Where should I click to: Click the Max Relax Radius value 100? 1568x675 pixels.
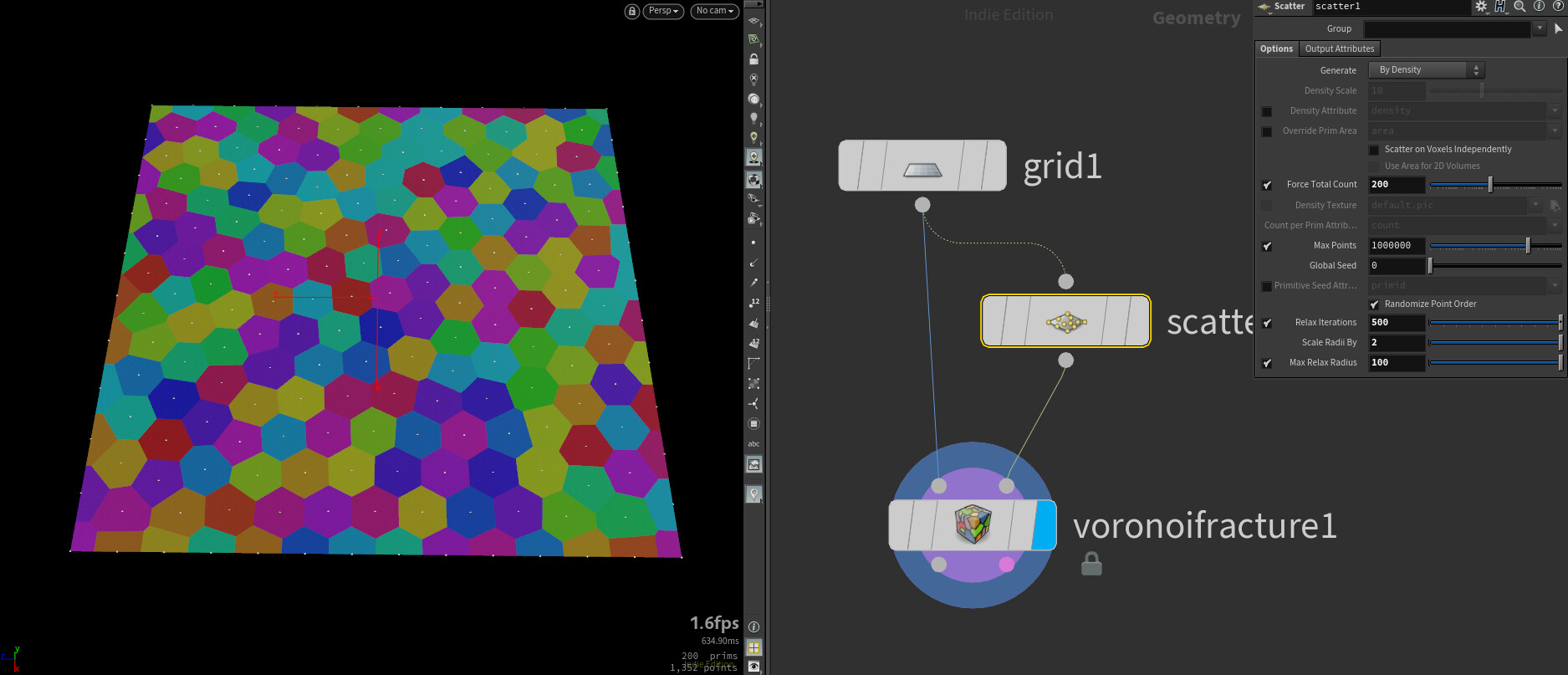tap(1397, 363)
